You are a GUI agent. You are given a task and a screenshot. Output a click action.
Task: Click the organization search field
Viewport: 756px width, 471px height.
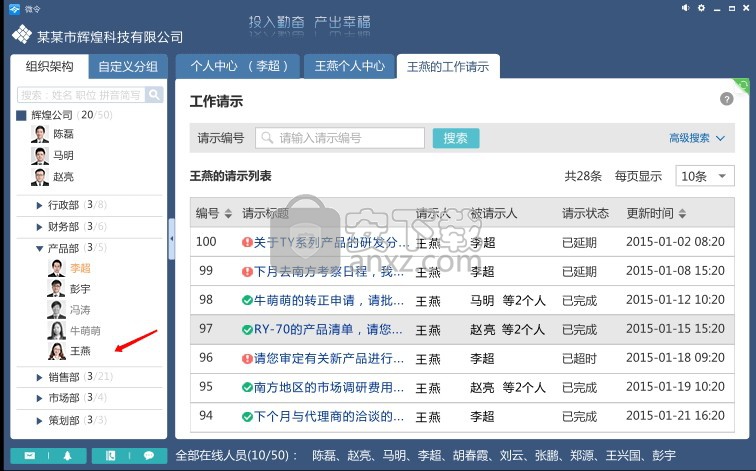(81, 95)
